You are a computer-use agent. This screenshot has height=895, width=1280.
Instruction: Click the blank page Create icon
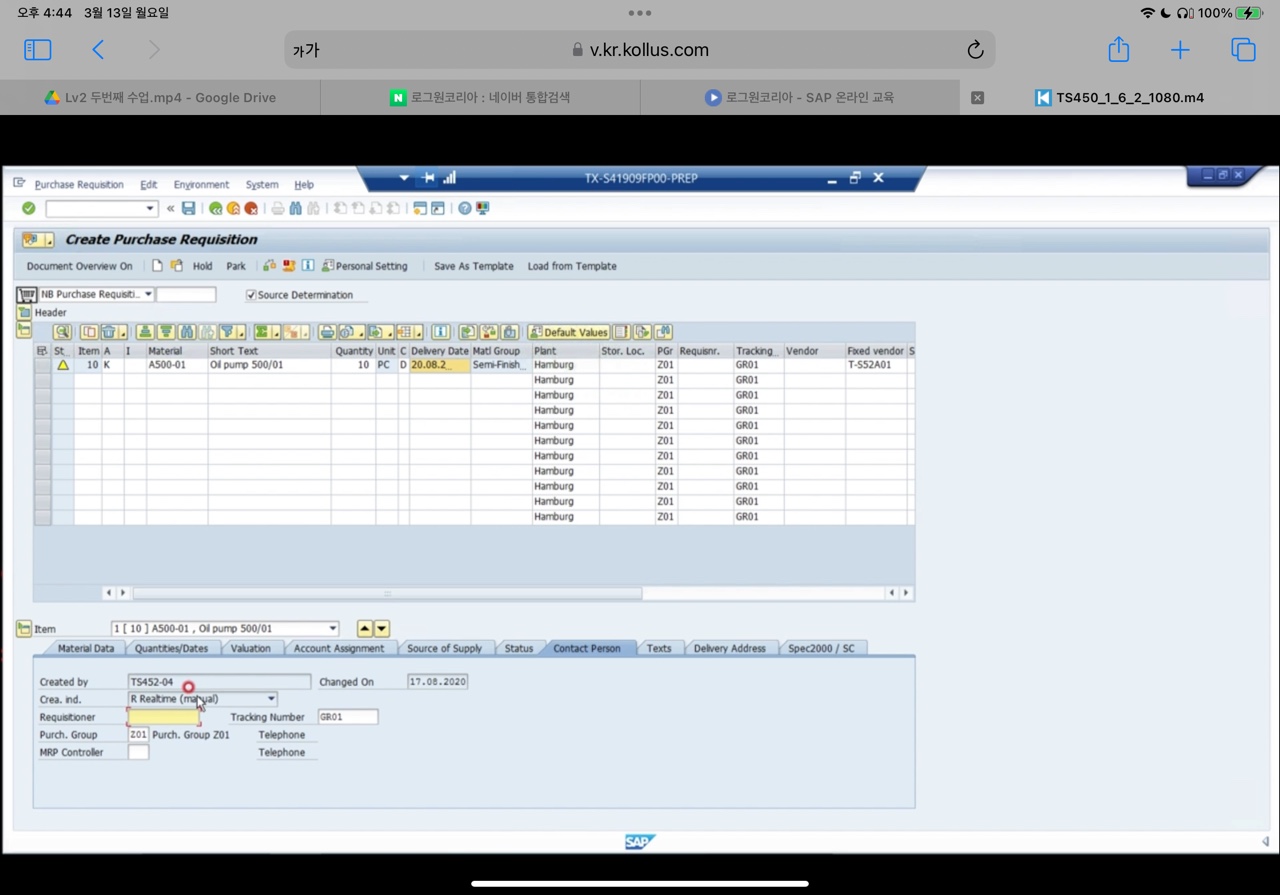[157, 266]
